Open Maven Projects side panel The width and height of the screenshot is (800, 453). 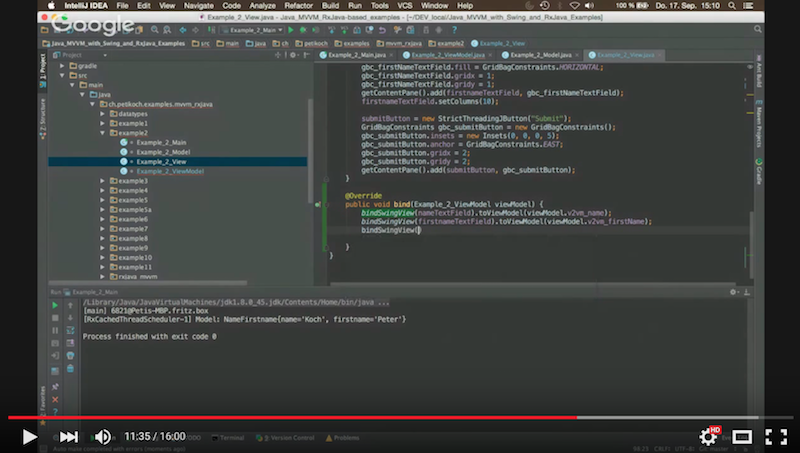pos(759,124)
